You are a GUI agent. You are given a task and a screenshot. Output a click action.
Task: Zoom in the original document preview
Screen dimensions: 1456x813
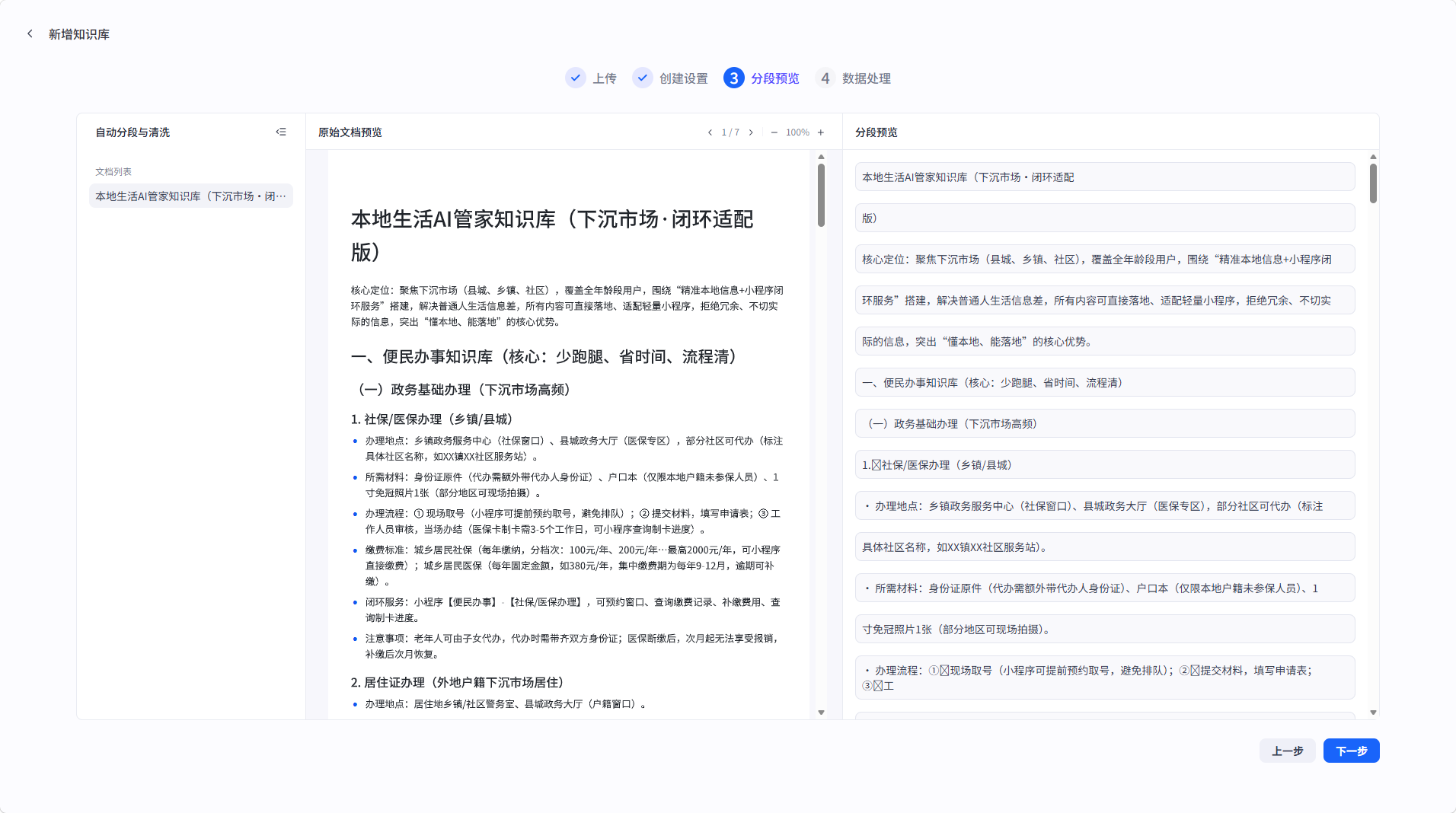coord(821,132)
